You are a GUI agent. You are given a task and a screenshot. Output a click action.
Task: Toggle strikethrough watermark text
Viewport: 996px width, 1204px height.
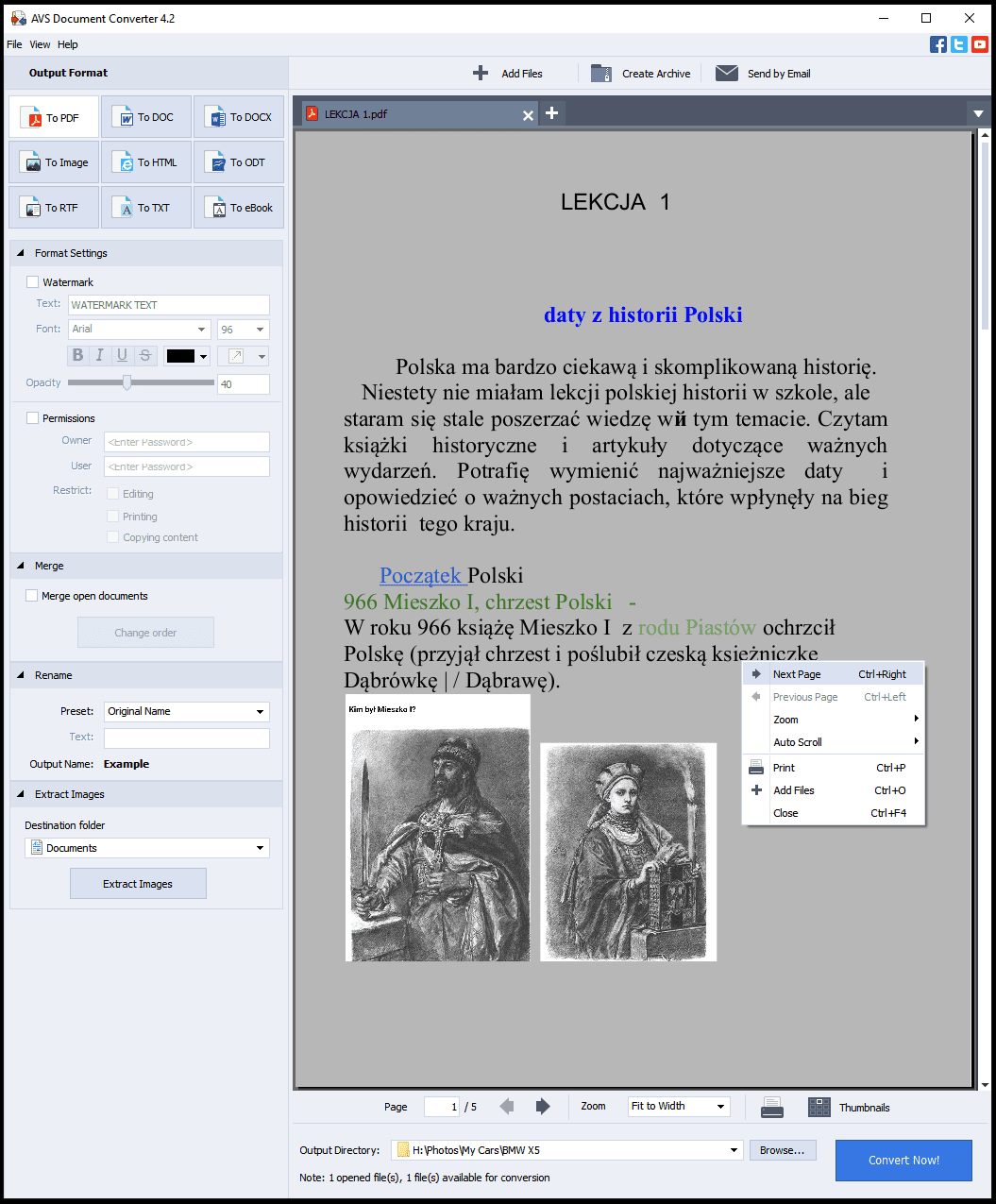[x=144, y=355]
